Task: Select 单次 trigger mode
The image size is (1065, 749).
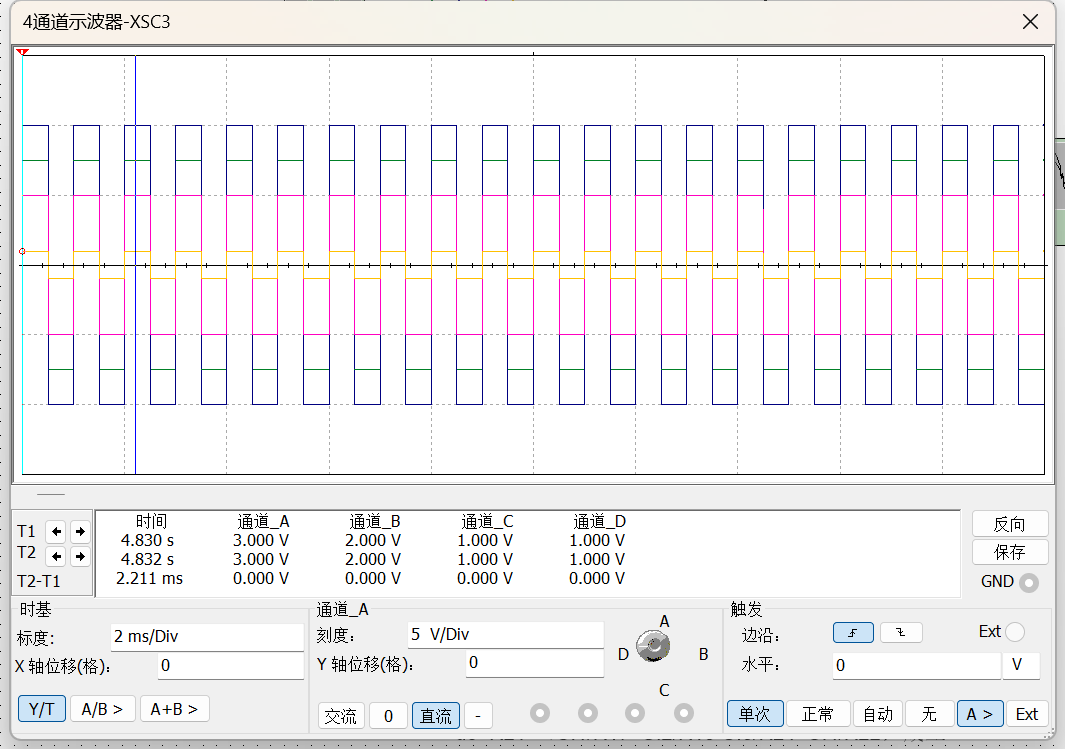Action: coord(755,714)
